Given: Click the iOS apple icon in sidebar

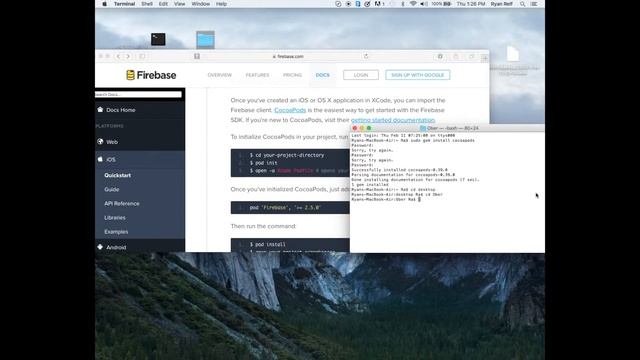Looking at the screenshot, I should 100,159.
